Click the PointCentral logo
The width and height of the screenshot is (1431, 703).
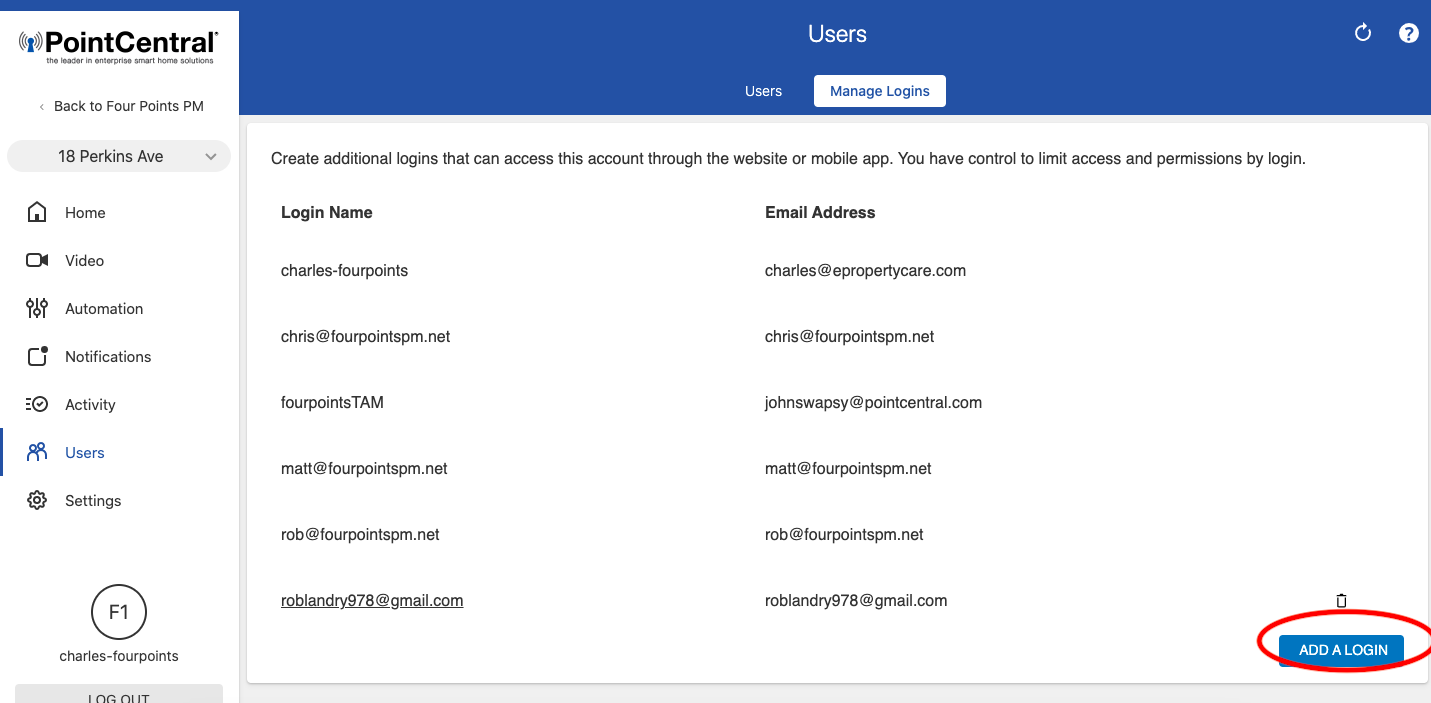[x=119, y=46]
